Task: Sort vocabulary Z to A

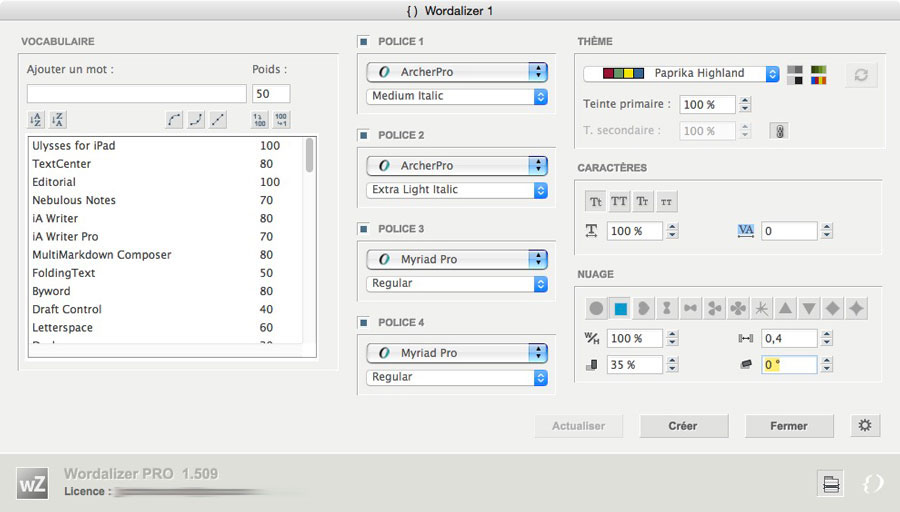Action: coord(57,119)
